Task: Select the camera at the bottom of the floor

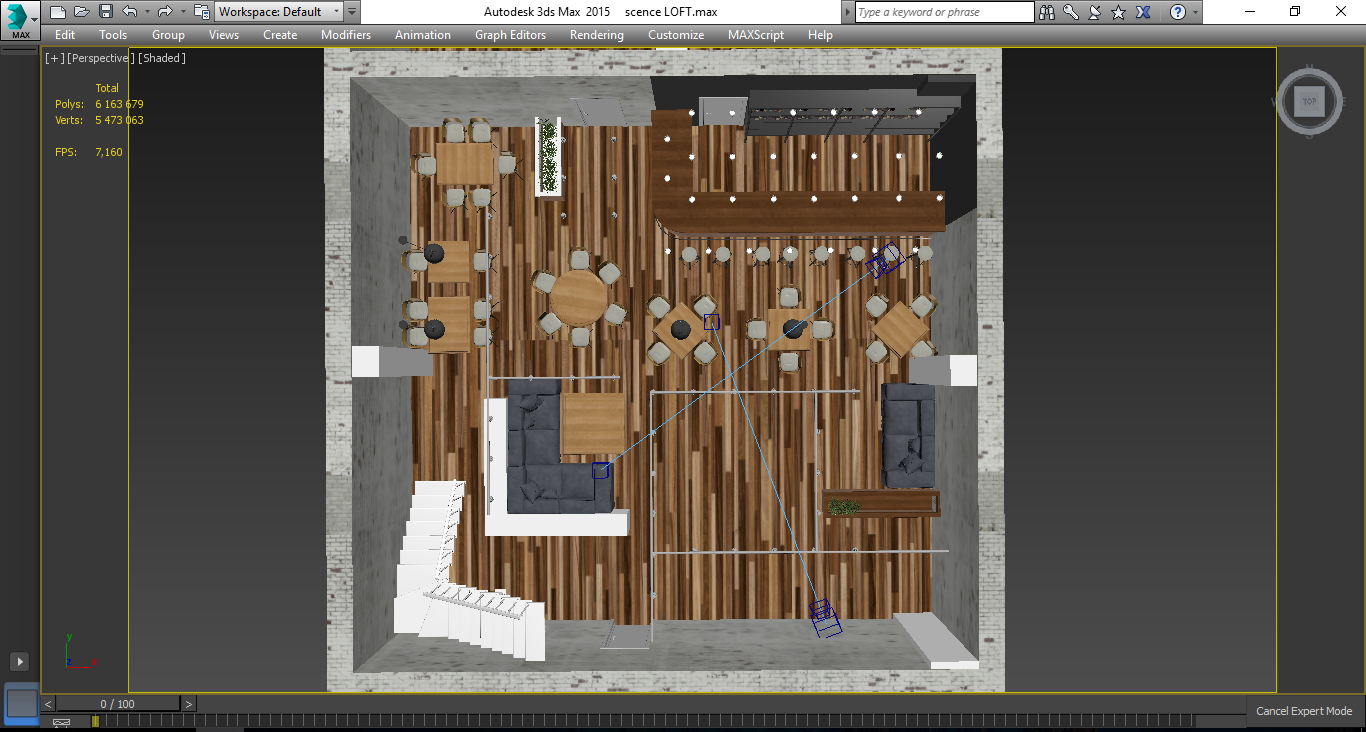Action: [825, 618]
